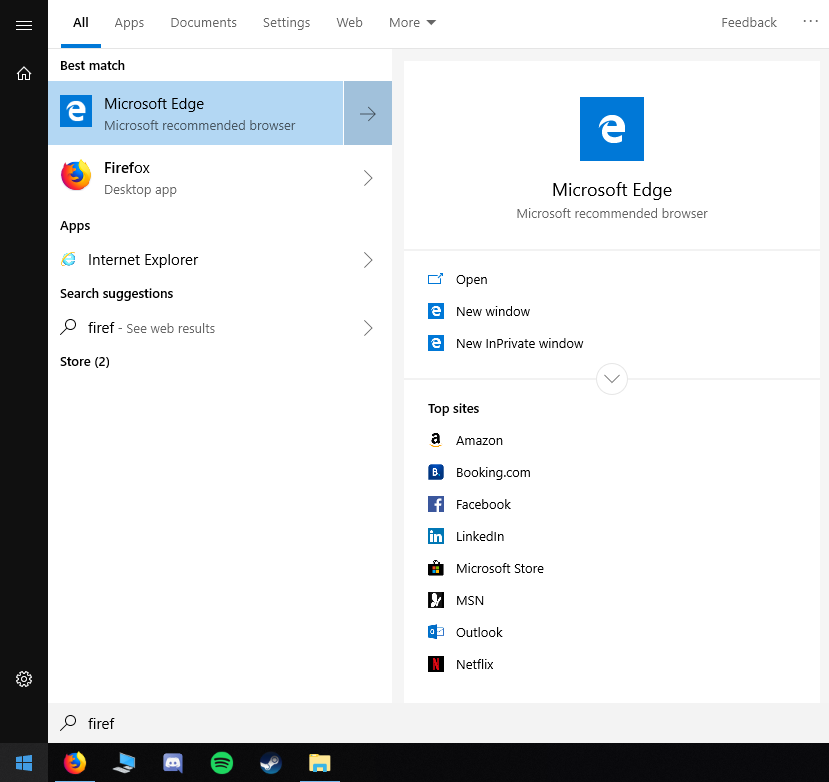Click New InPrivate window option

pos(519,343)
